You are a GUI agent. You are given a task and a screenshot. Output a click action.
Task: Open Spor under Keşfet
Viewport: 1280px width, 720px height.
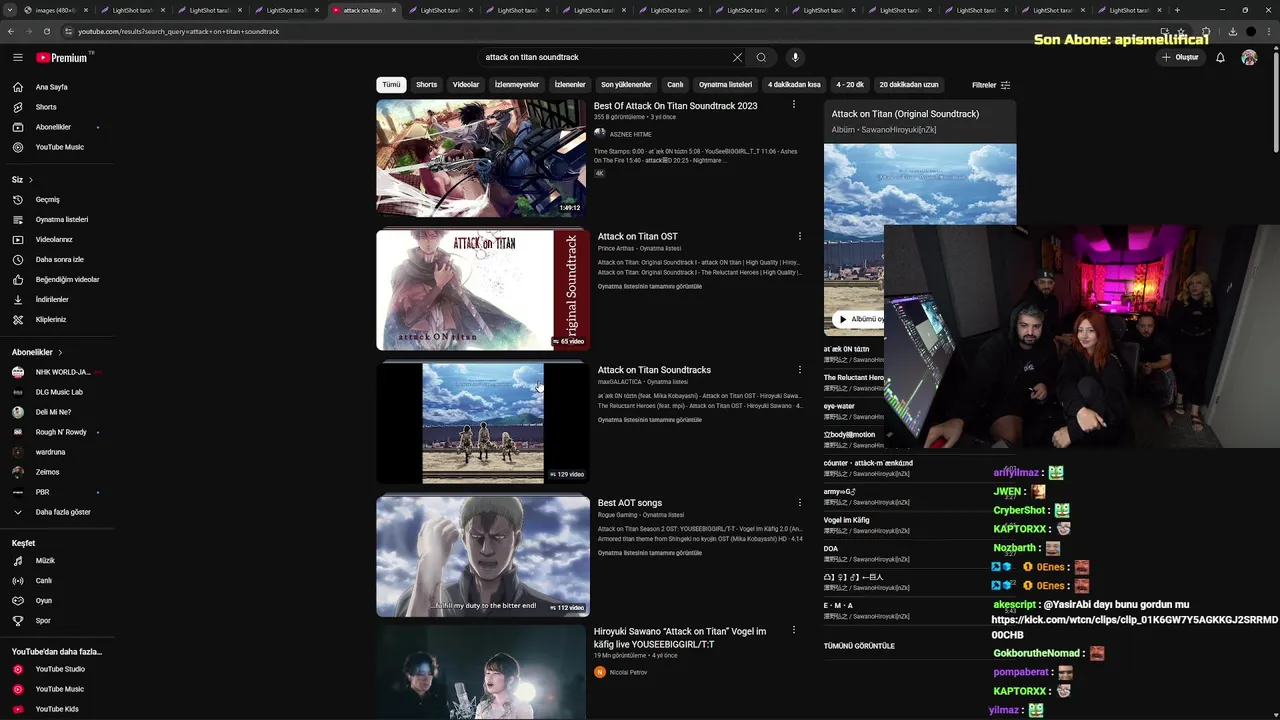(x=43, y=621)
